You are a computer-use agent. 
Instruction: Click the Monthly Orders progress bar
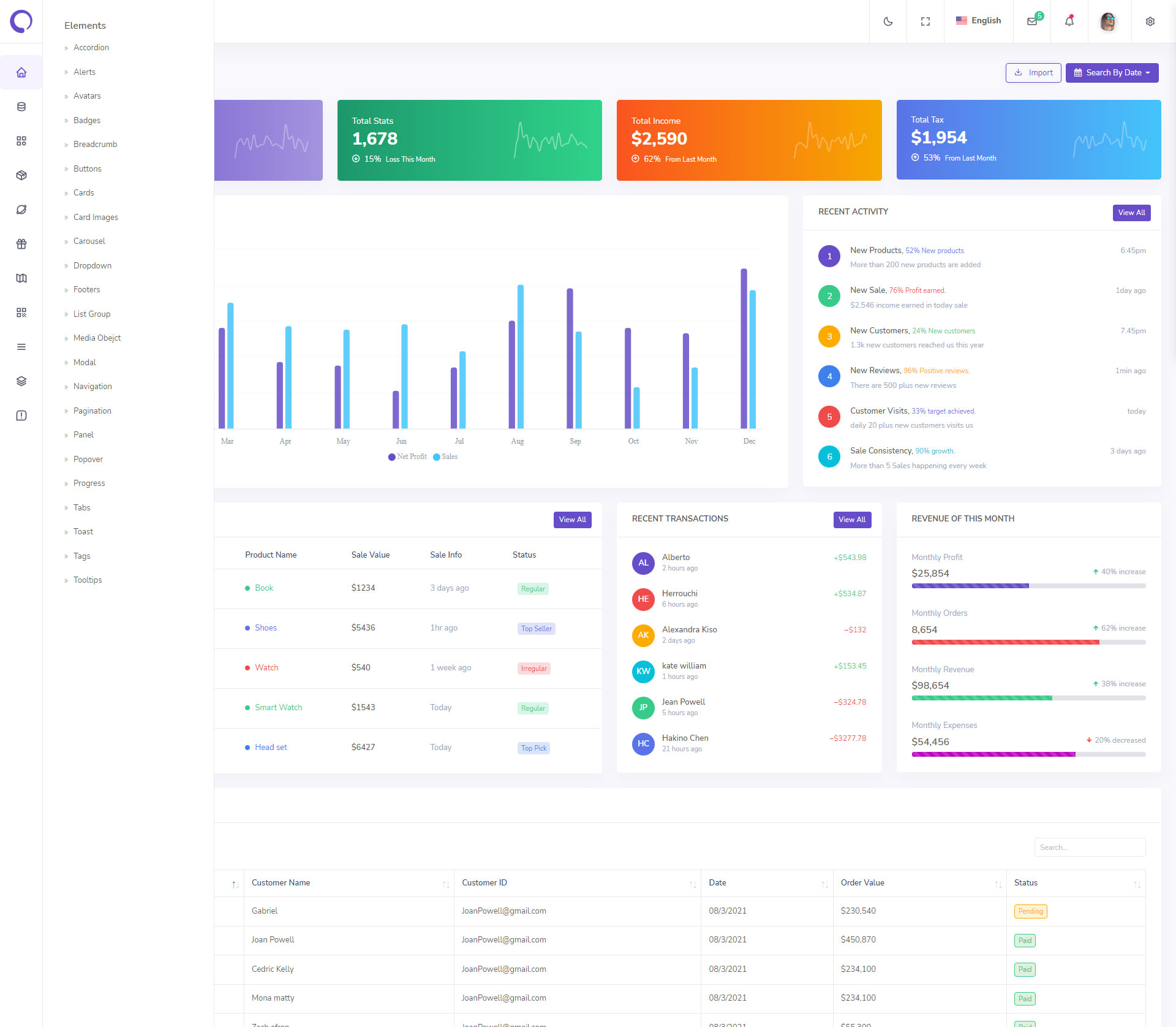(x=1028, y=642)
